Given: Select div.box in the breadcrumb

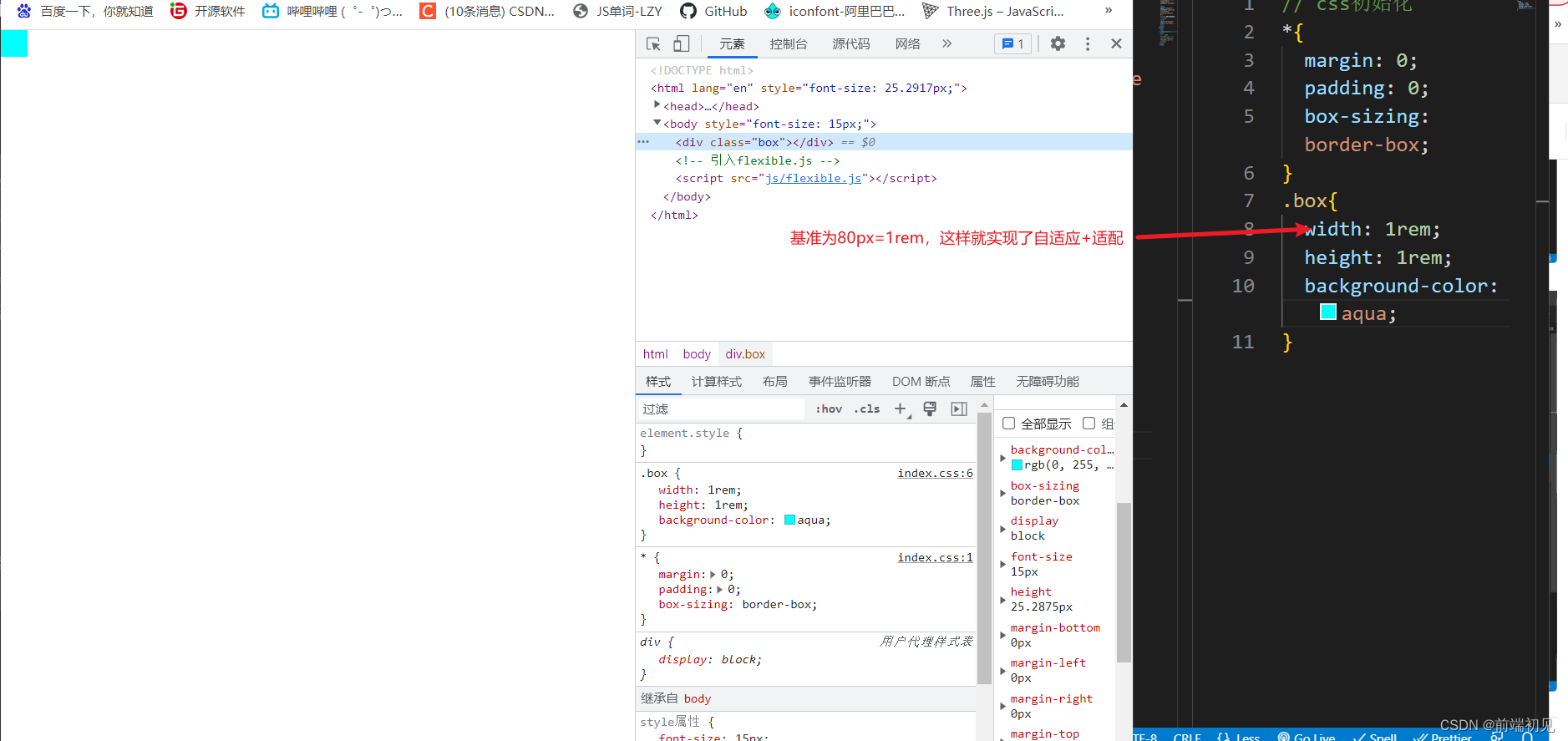Looking at the screenshot, I should click(745, 354).
